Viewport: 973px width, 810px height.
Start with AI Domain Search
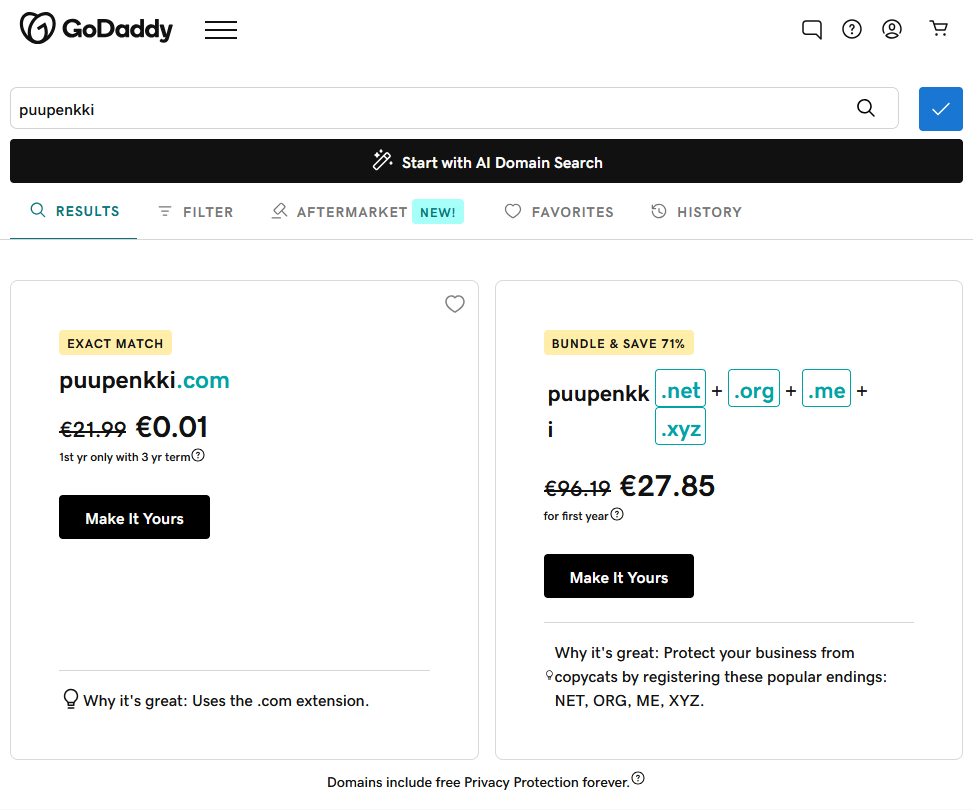[486, 161]
